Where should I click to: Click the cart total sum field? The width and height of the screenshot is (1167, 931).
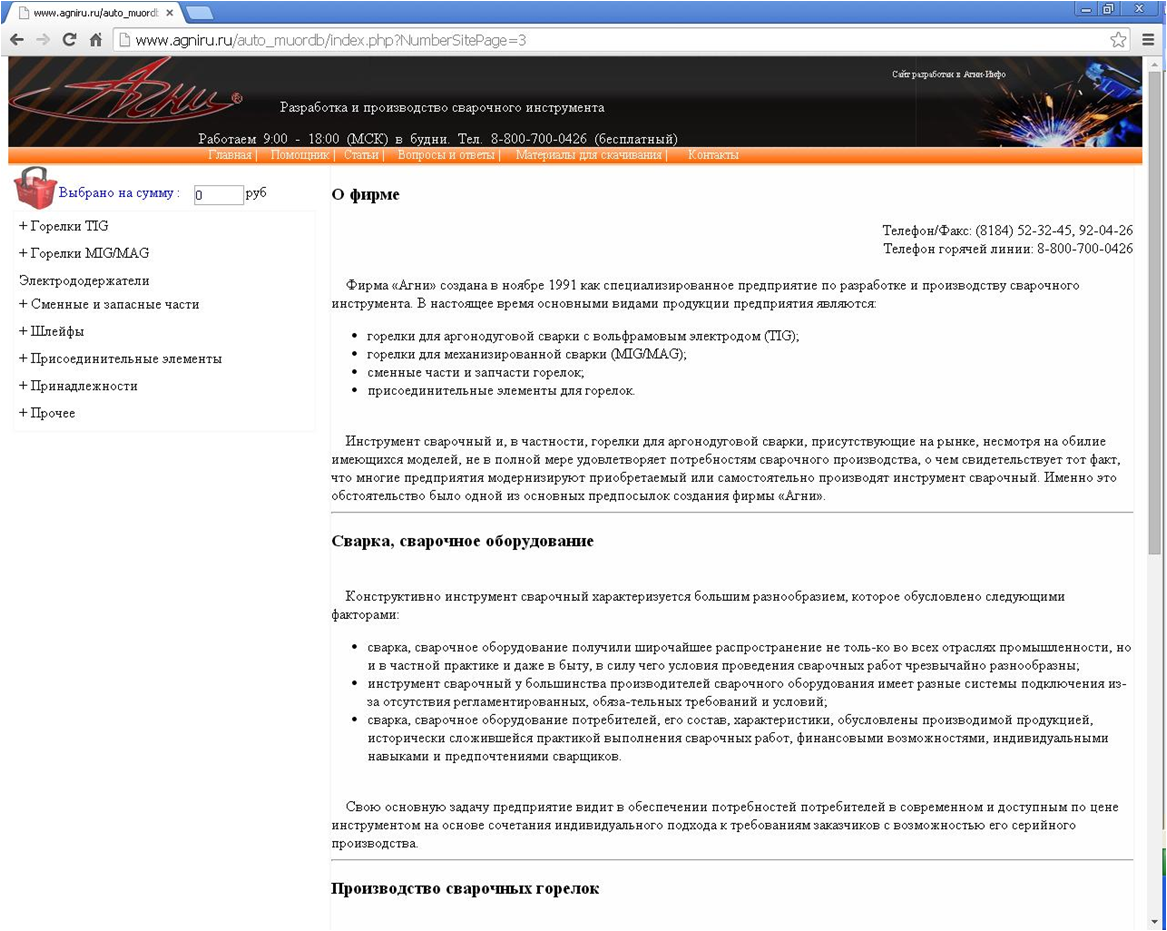(x=218, y=195)
